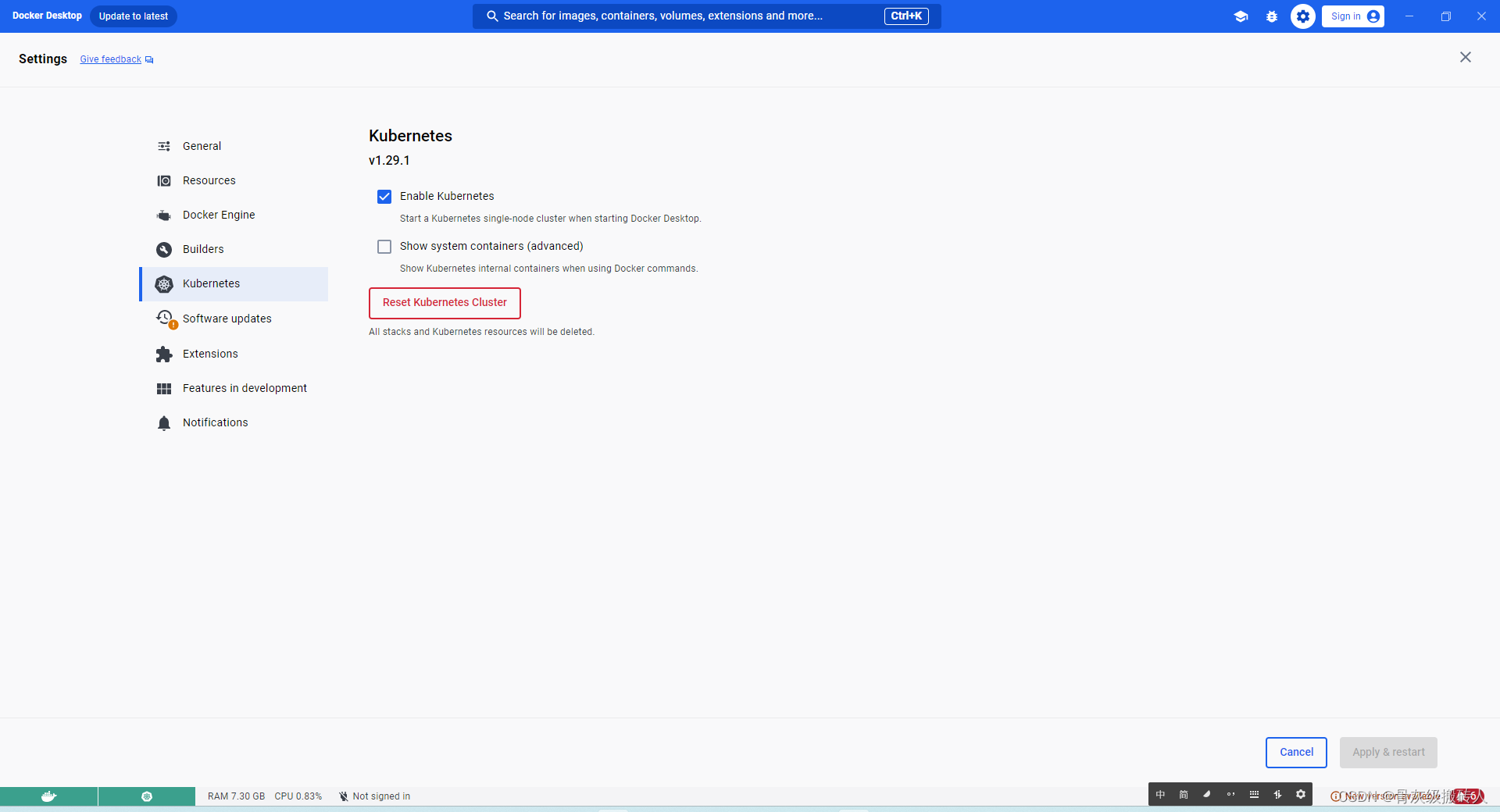Screen dimensions: 1500x812
Task: Click the Docker Desktop title text
Action: [x=47, y=16]
